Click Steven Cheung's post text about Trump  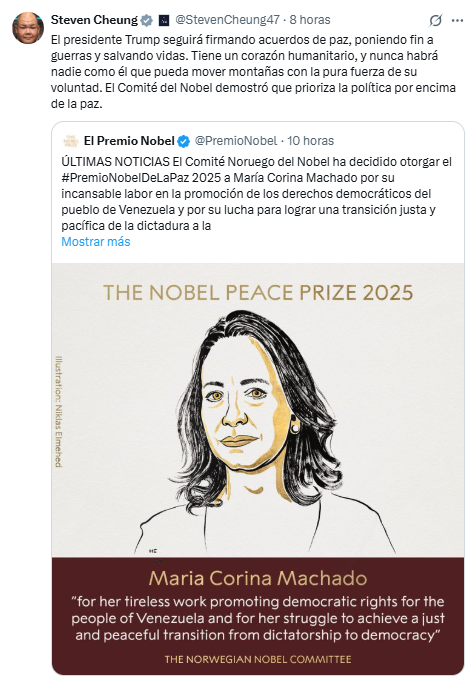[253, 72]
